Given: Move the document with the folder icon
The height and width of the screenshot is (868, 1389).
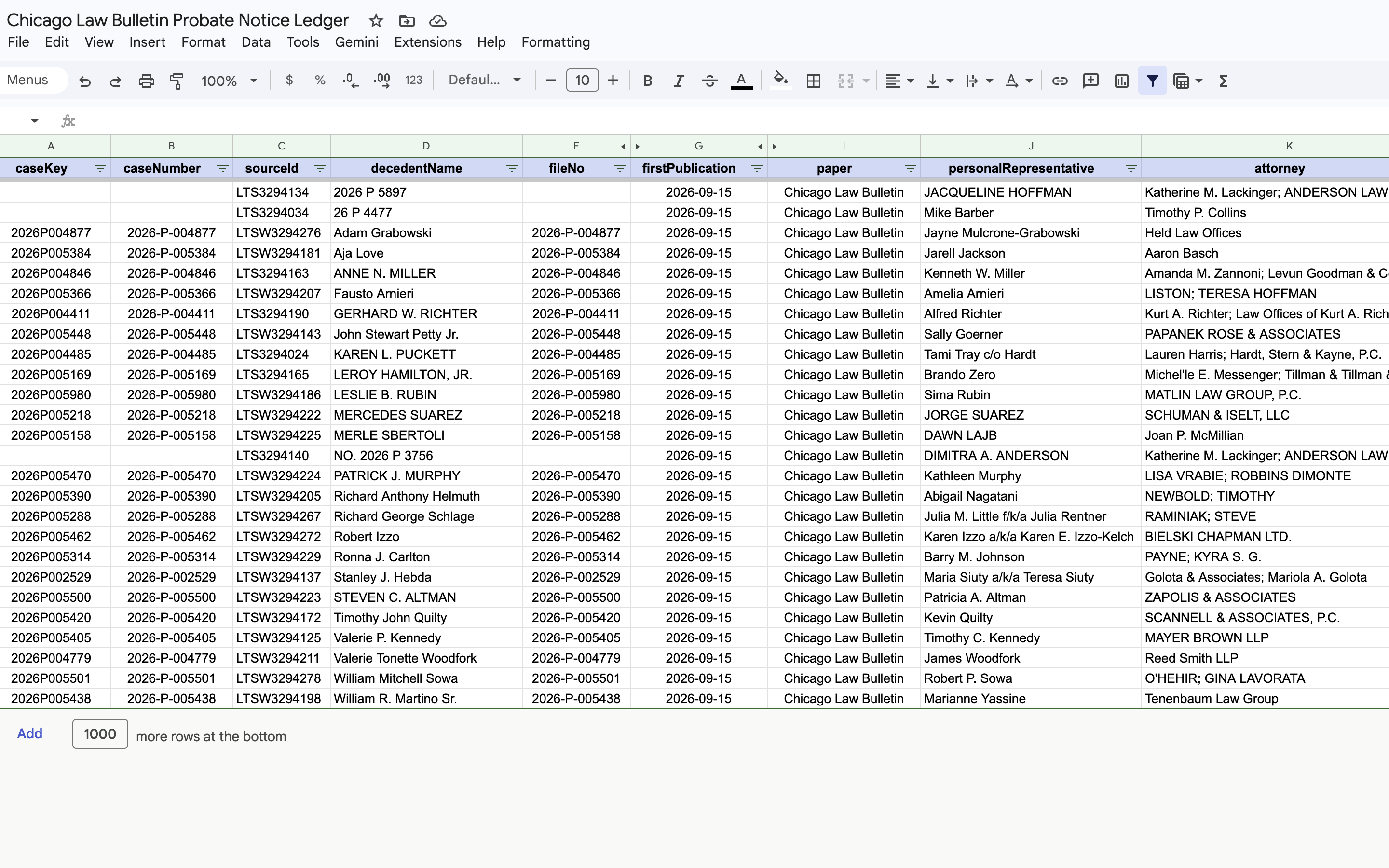Looking at the screenshot, I should 407,21.
